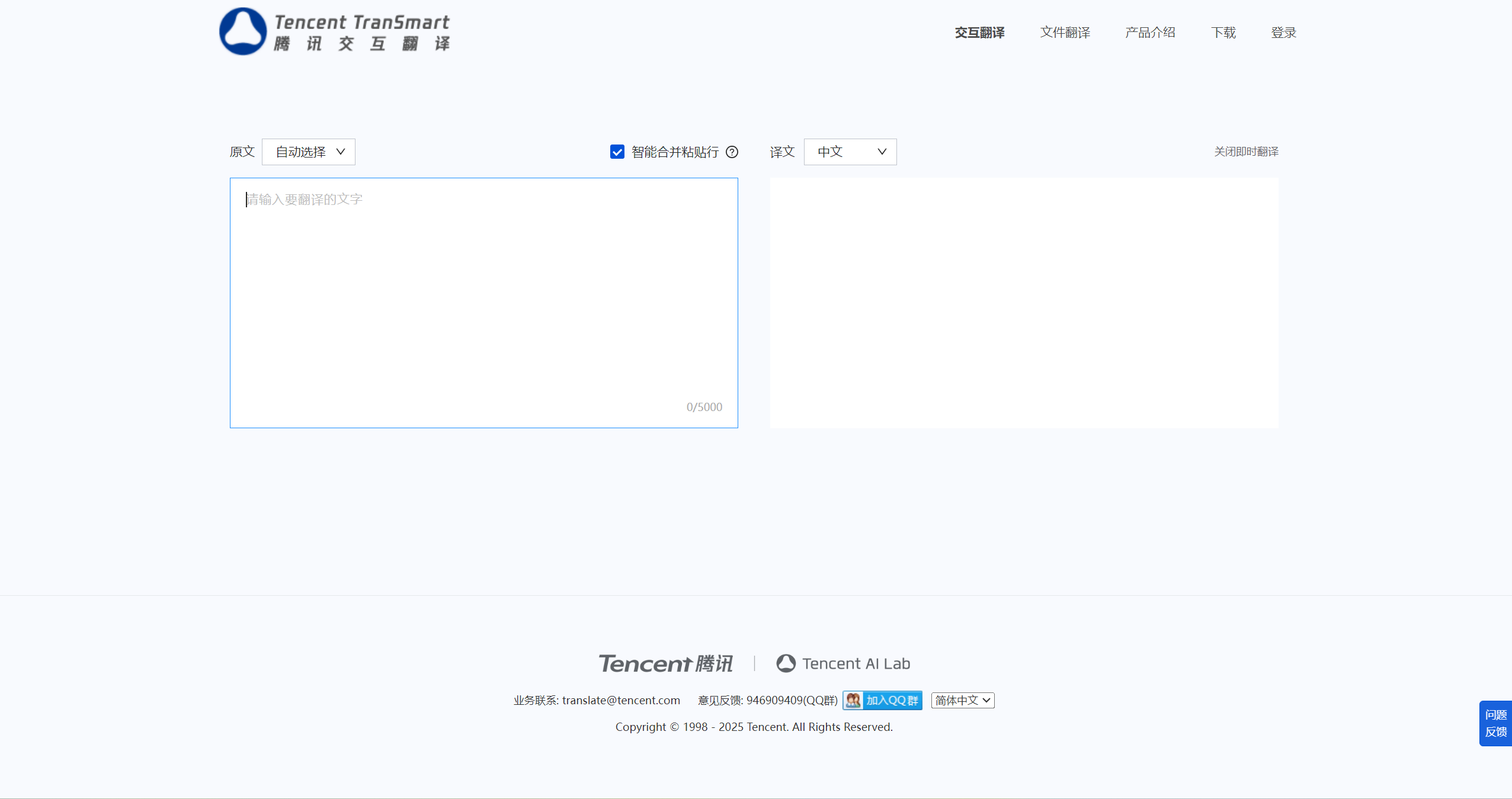Select the 交互翻译 navigation tab
The width and height of the screenshot is (1512, 799).
(x=979, y=33)
